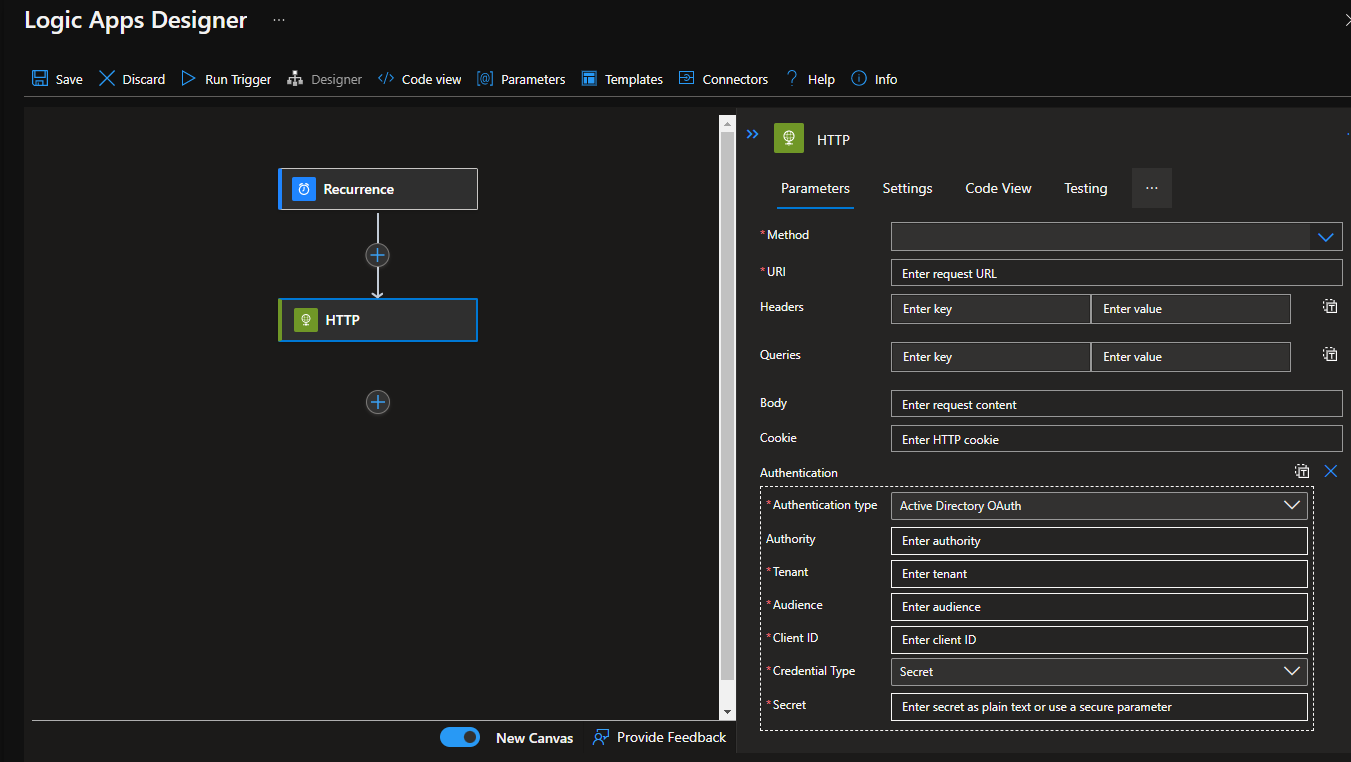Click the Run Trigger play icon
The height and width of the screenshot is (762, 1351).
(x=188, y=79)
